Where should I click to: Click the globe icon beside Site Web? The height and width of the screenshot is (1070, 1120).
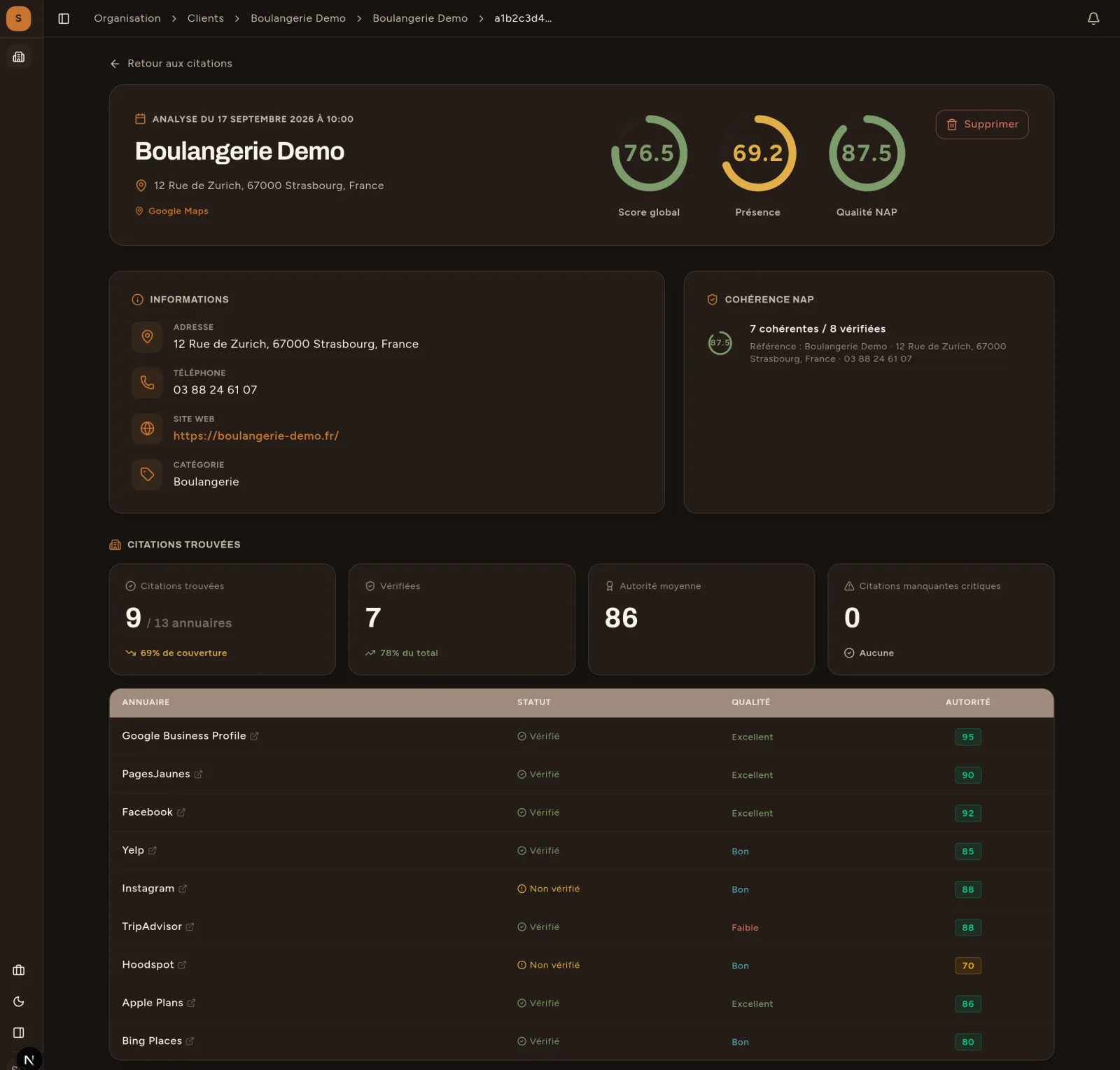[x=147, y=429]
